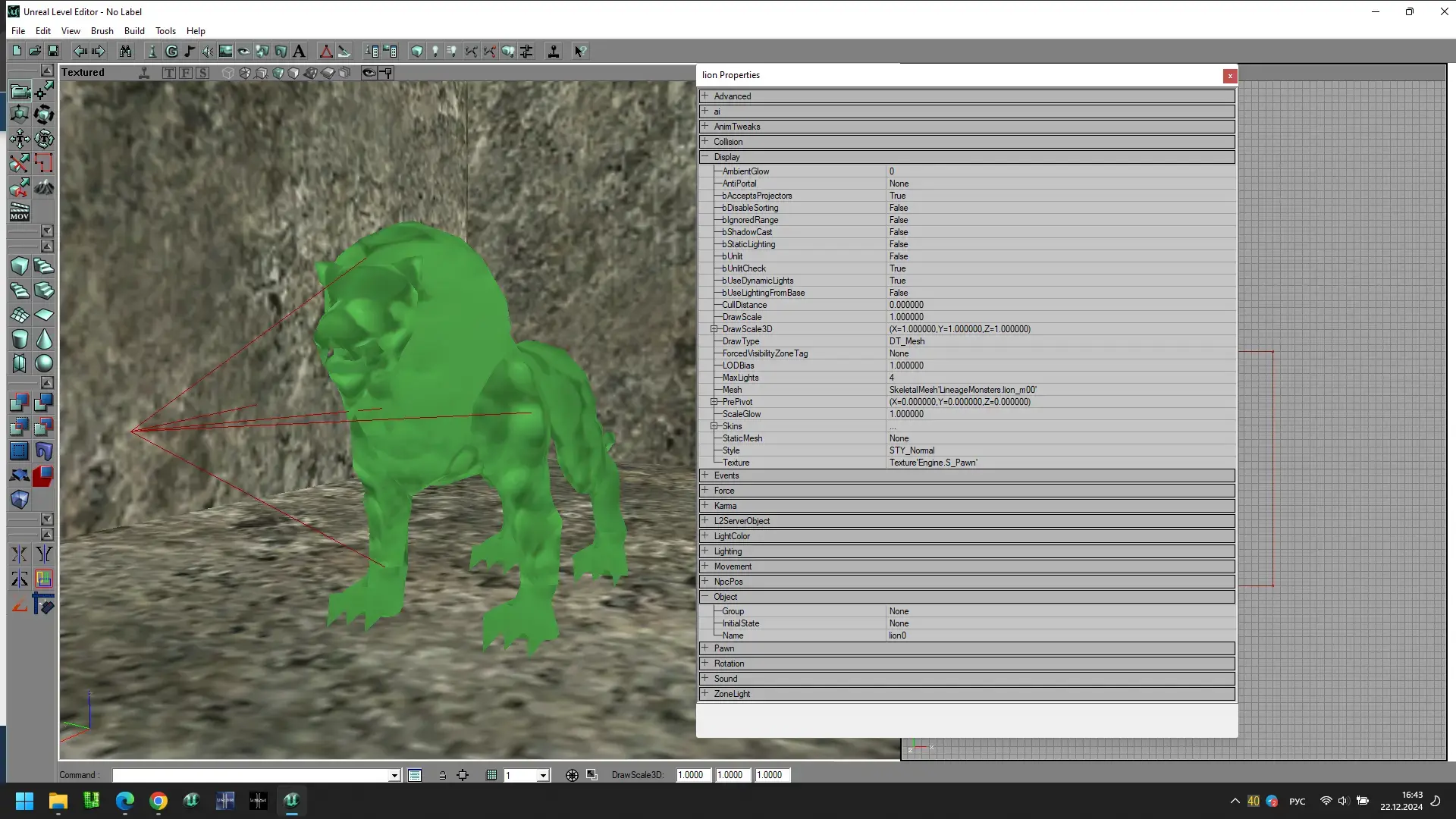Image resolution: width=1456 pixels, height=819 pixels.
Task: Open Search for Actors binoculars icon
Action: click(x=125, y=51)
